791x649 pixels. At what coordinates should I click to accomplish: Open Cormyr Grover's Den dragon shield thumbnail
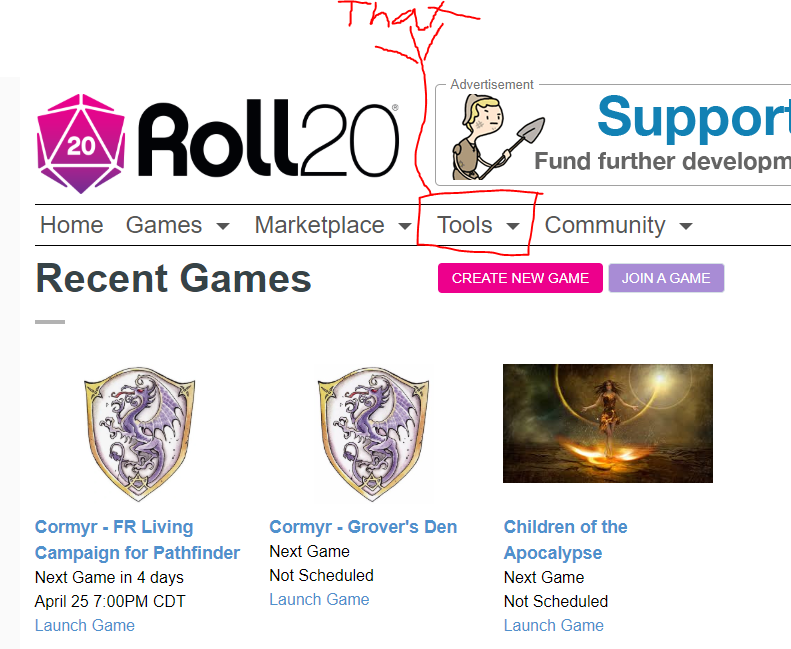point(373,434)
